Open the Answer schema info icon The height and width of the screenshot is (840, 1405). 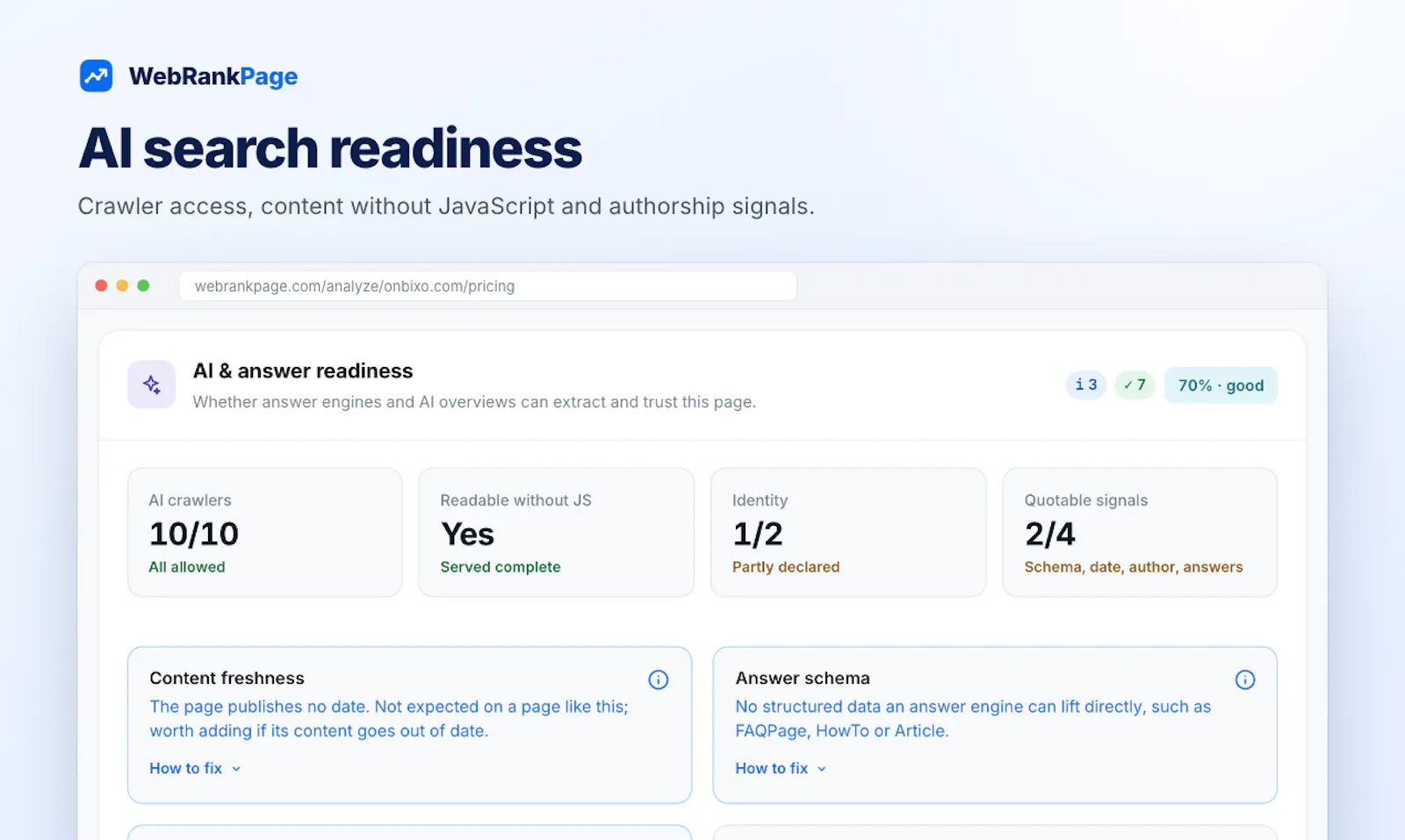pos(1245,679)
